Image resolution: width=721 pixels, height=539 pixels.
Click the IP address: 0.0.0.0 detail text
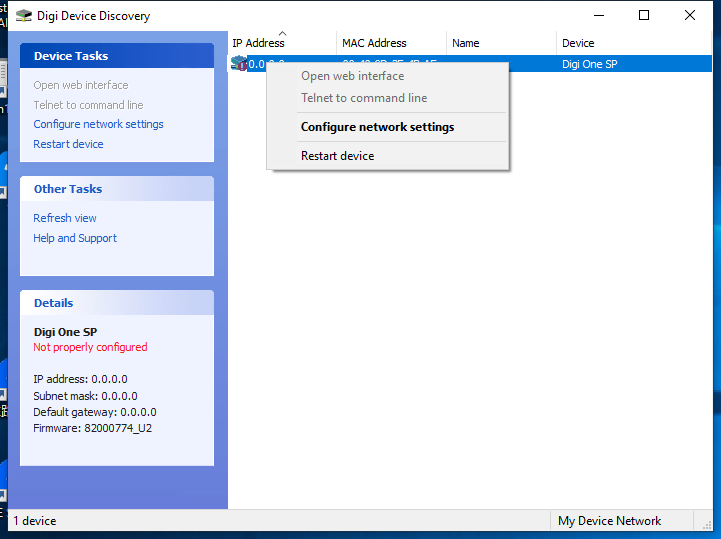pos(80,379)
